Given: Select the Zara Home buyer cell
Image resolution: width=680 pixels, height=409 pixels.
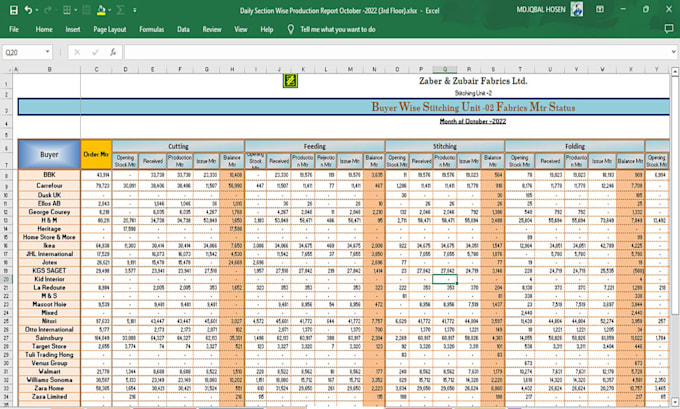Looking at the screenshot, I should pyautogui.click(x=49, y=388).
